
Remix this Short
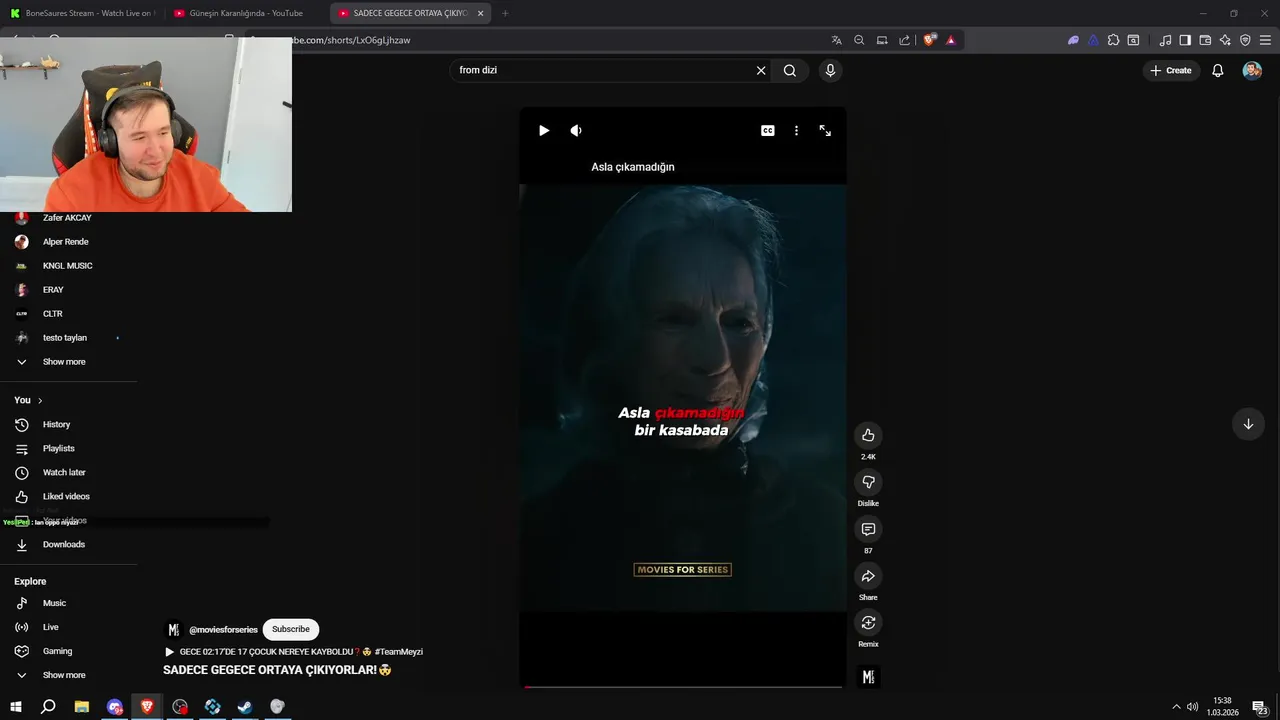(868, 622)
